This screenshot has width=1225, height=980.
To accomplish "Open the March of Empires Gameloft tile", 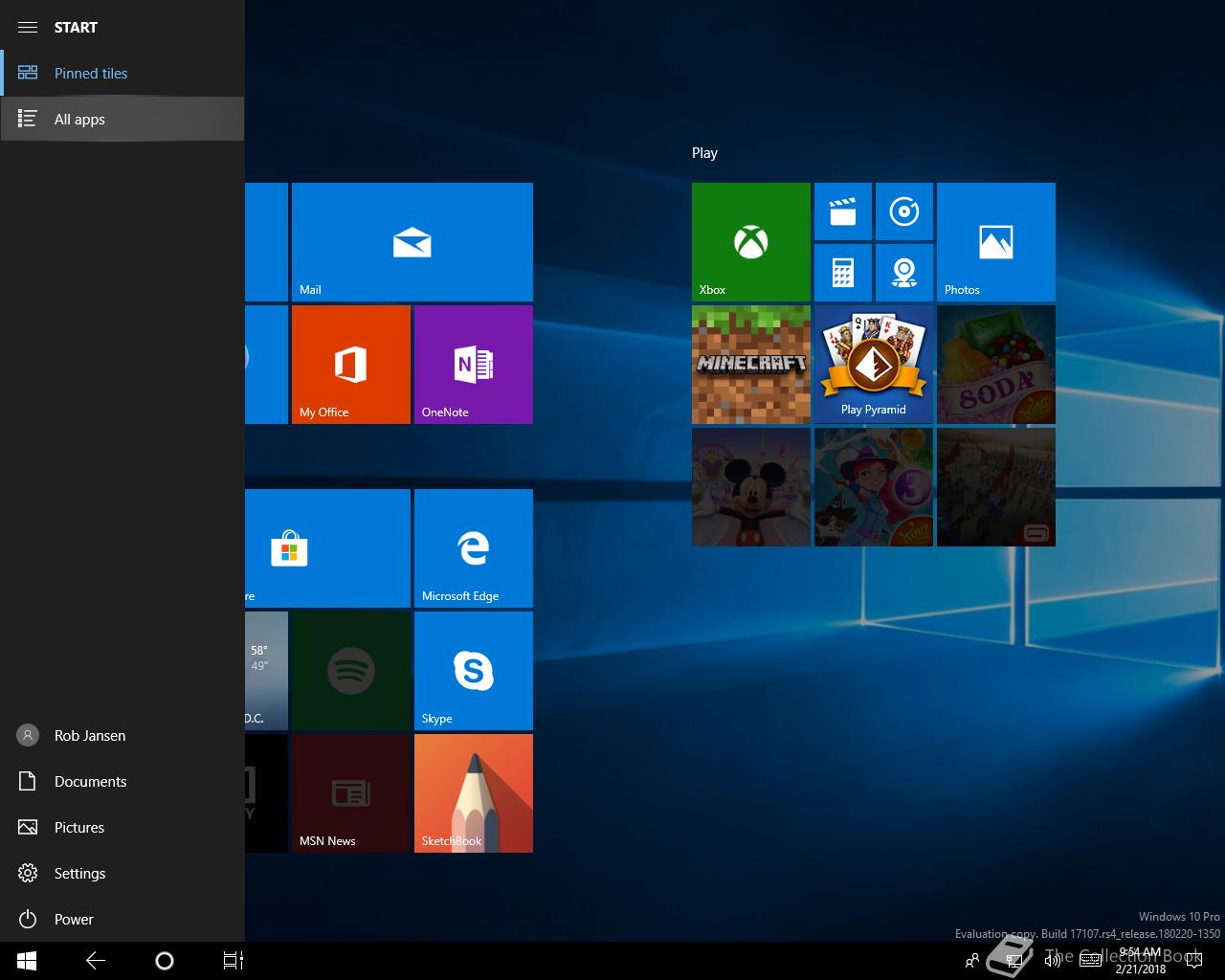I will pos(996,487).
